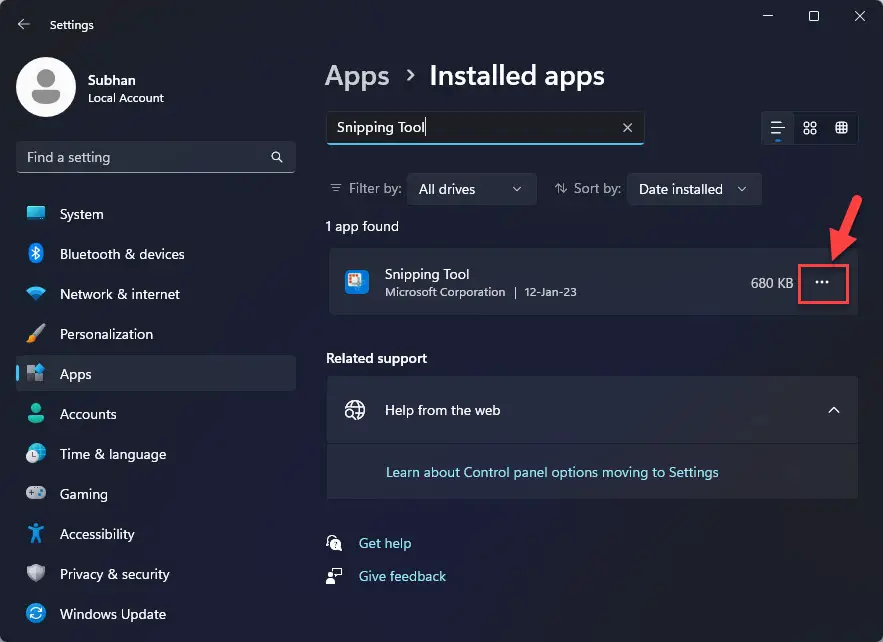Open the Get help link
This screenshot has height=642, width=883.
click(385, 543)
